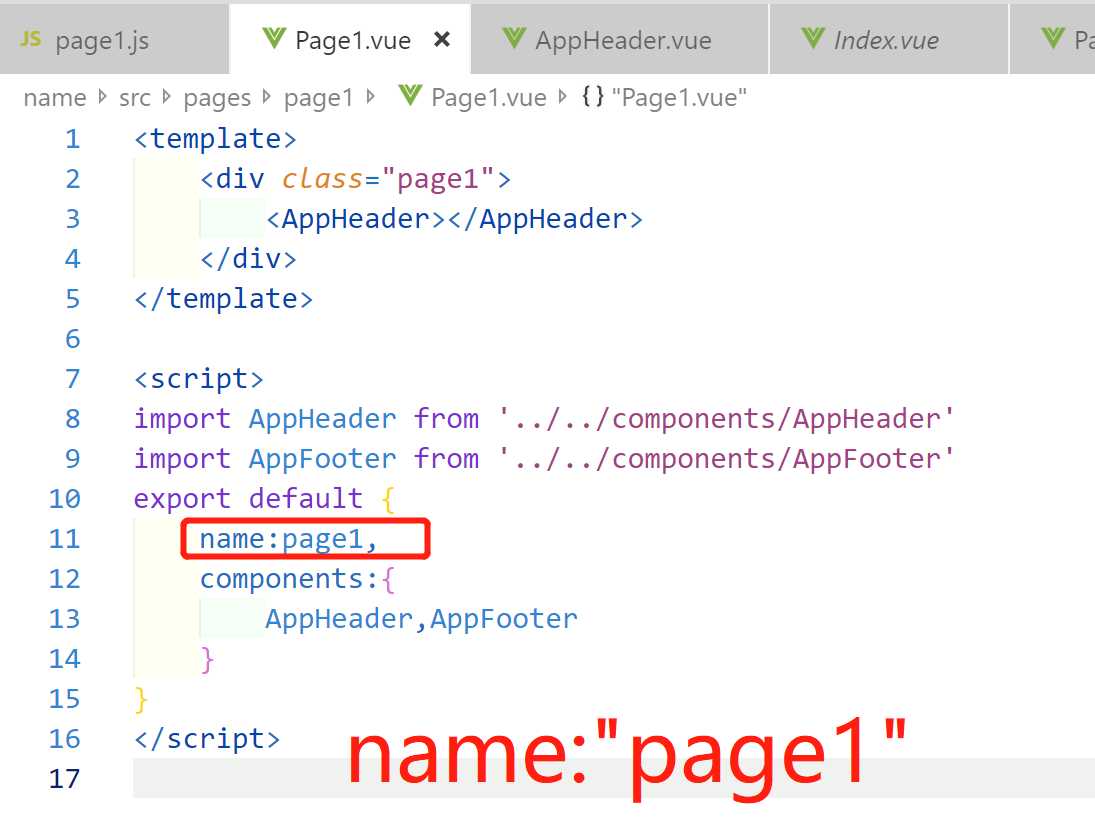This screenshot has width=1095, height=838.
Task: Select the Page1.vue tab
Action: click(350, 39)
